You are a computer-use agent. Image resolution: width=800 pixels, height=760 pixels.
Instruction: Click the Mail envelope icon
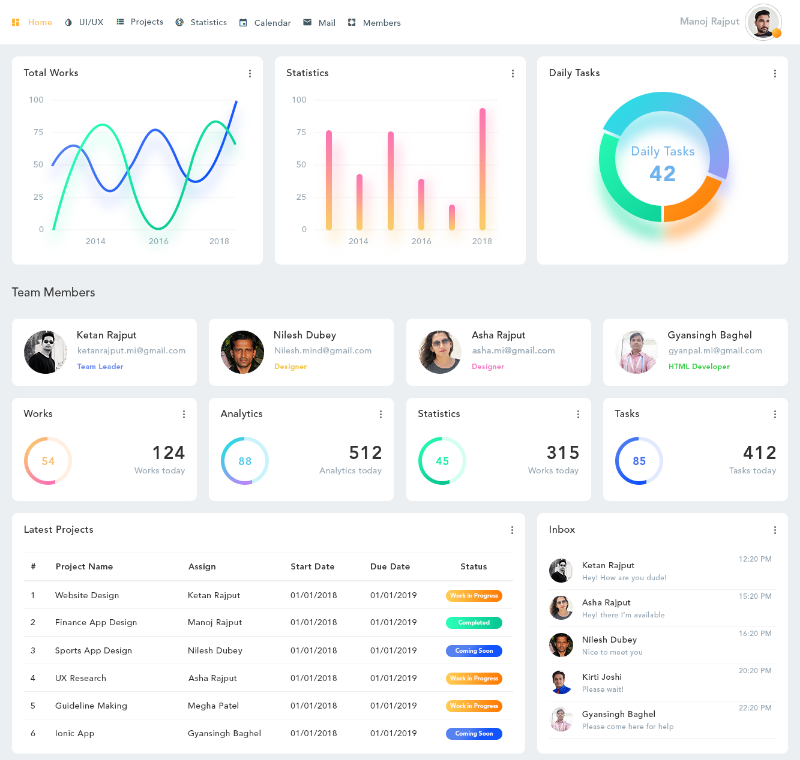click(307, 22)
